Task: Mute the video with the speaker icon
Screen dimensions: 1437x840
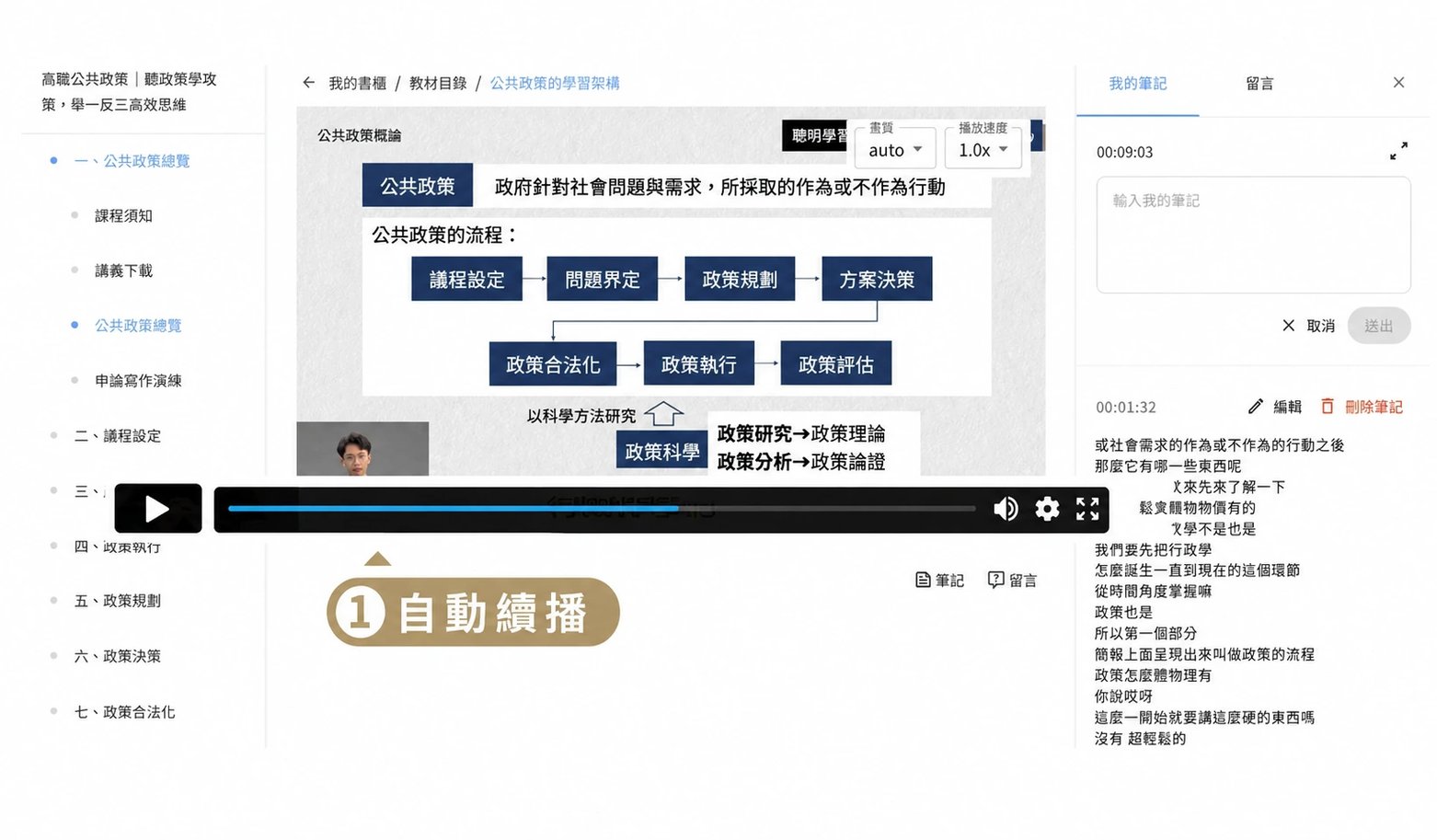Action: (x=1006, y=509)
